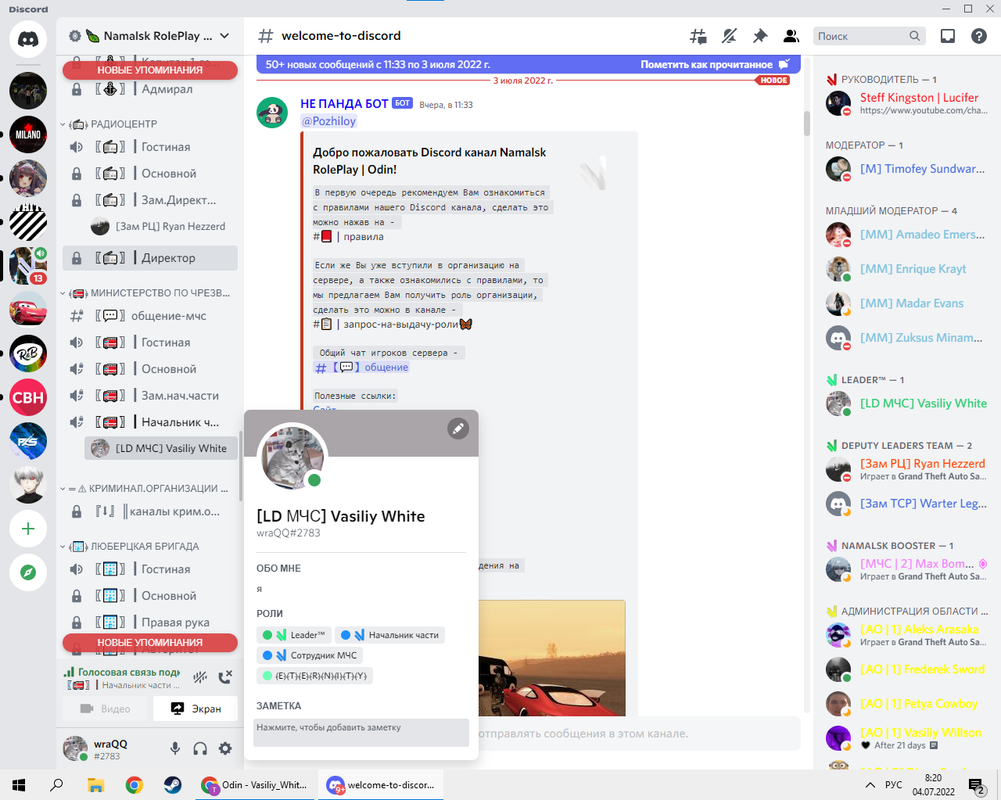Click bottom НОВЫЕ УПОМИНАНИЯ banner

(x=150, y=642)
